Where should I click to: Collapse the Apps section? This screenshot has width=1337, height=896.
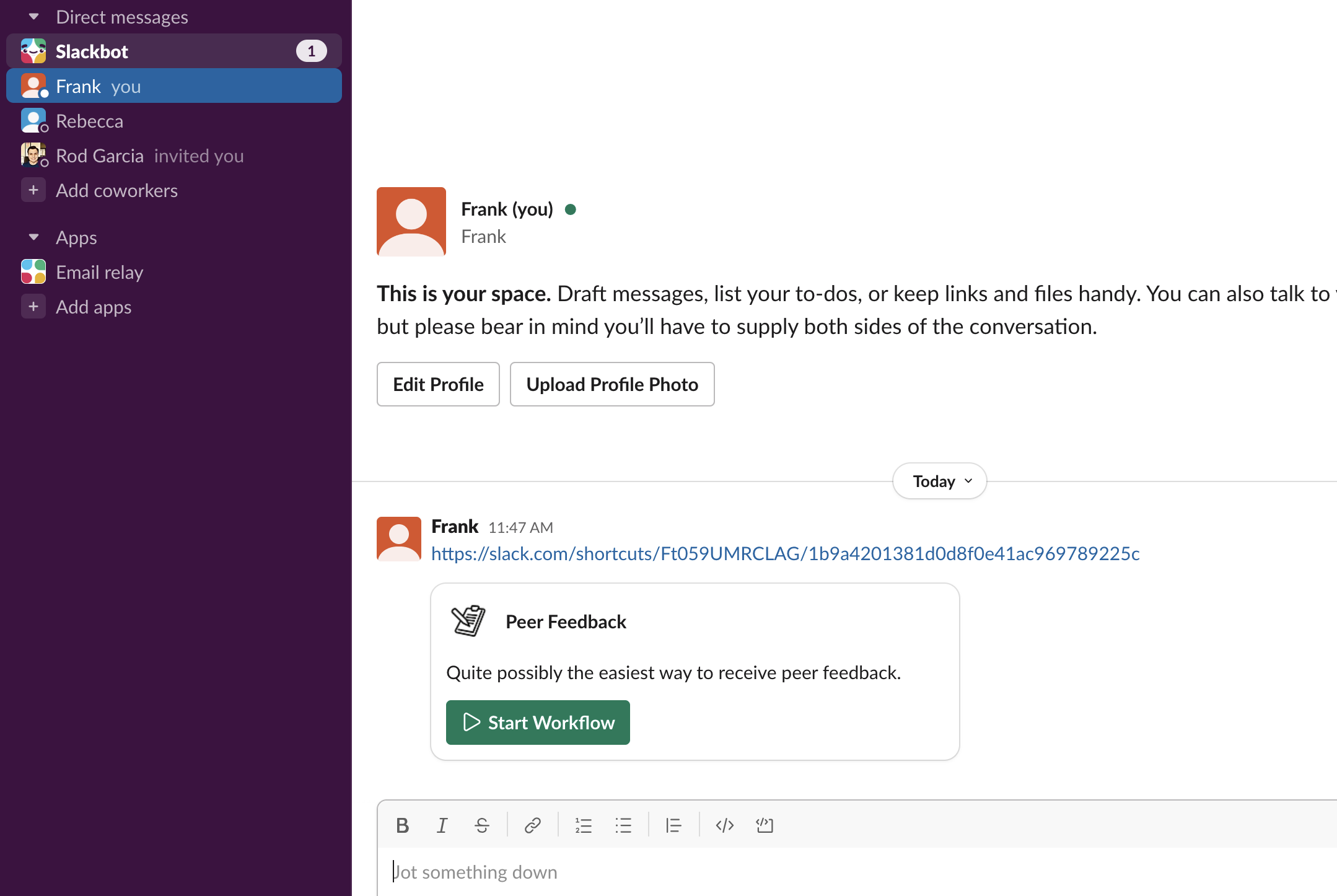[x=34, y=237]
